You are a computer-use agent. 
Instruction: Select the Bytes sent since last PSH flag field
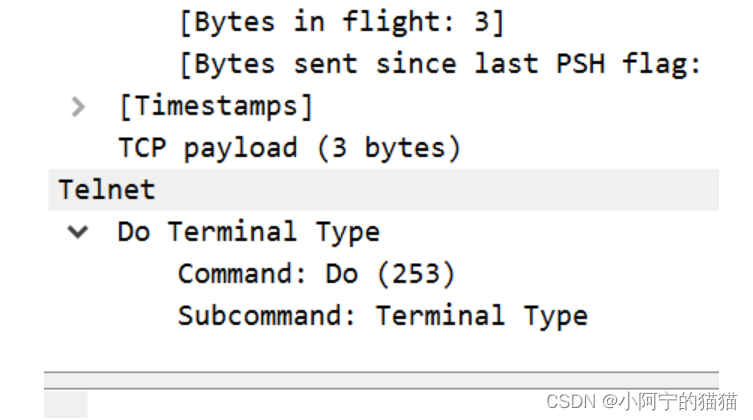click(440, 64)
